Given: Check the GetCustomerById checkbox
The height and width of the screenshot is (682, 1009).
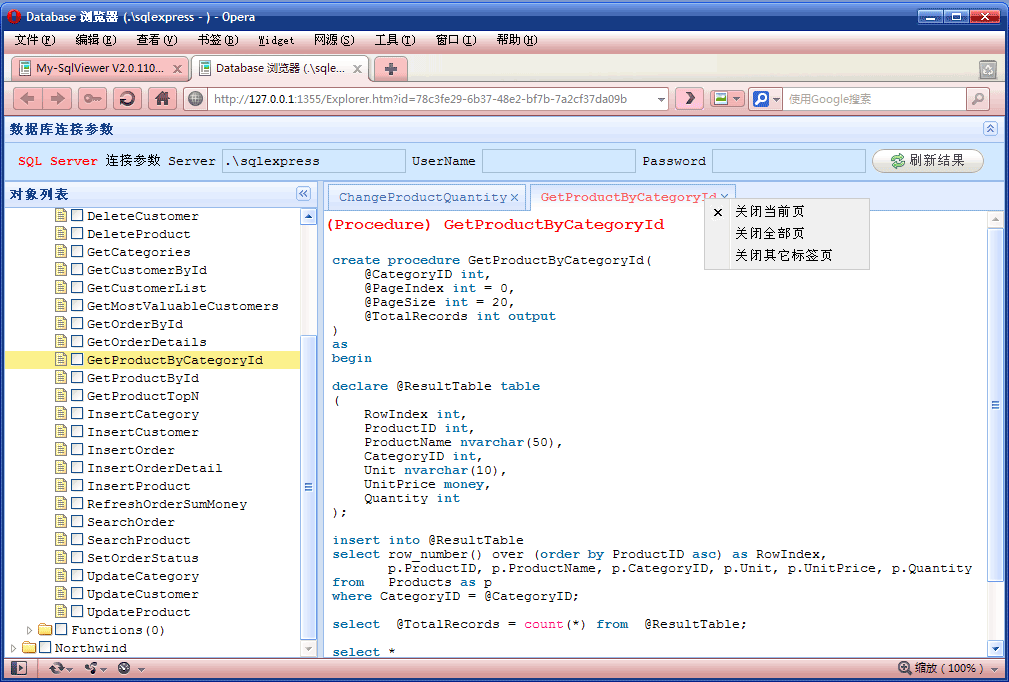Looking at the screenshot, I should [x=77, y=270].
